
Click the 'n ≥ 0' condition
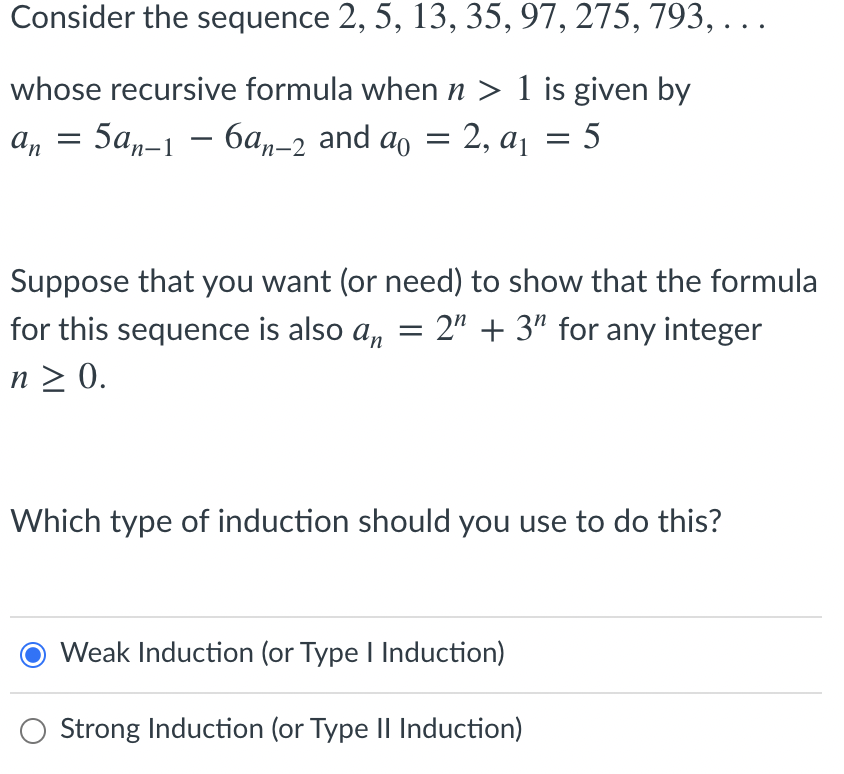57,378
